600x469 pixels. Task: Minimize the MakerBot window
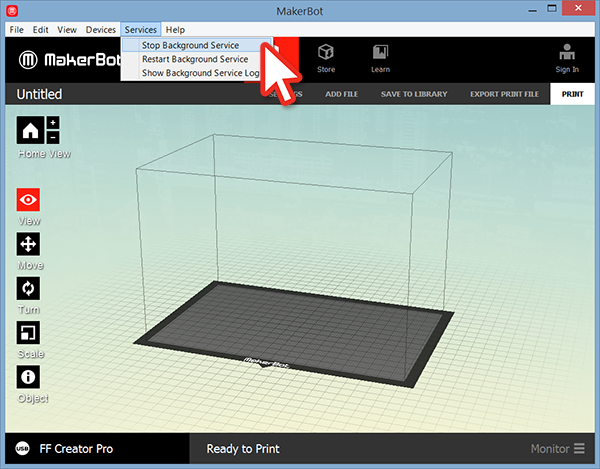[x=532, y=10]
